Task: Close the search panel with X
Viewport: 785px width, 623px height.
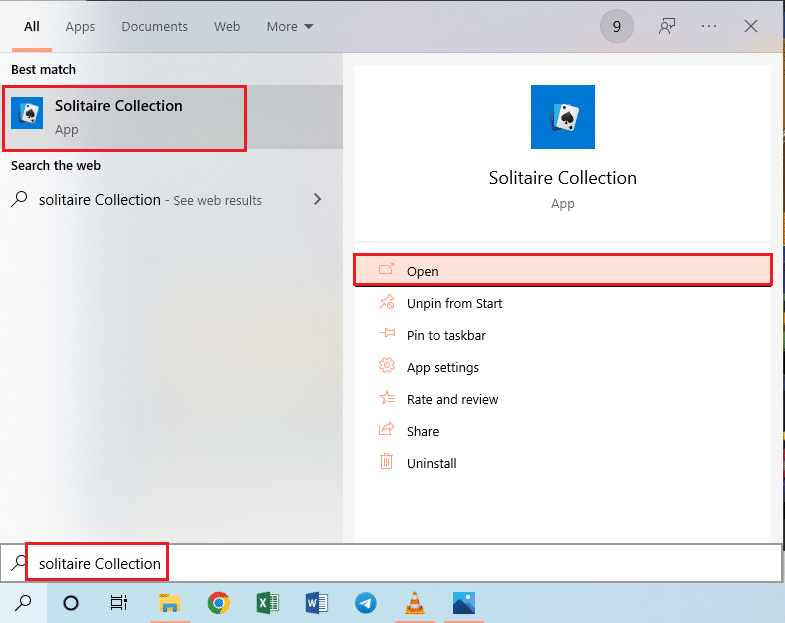Action: pos(750,26)
